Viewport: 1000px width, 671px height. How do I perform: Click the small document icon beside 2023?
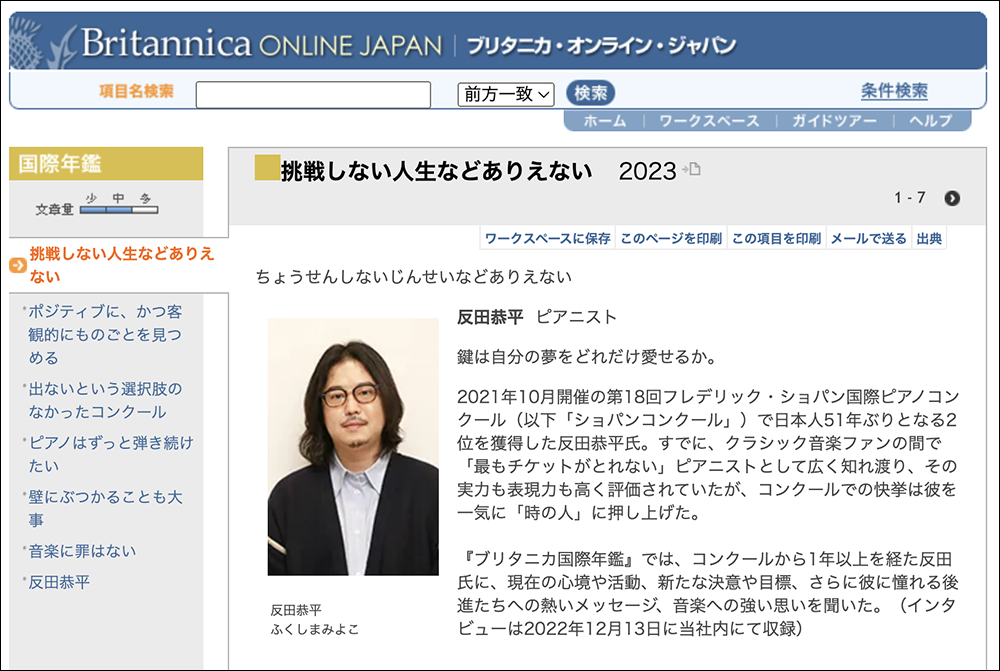point(691,170)
